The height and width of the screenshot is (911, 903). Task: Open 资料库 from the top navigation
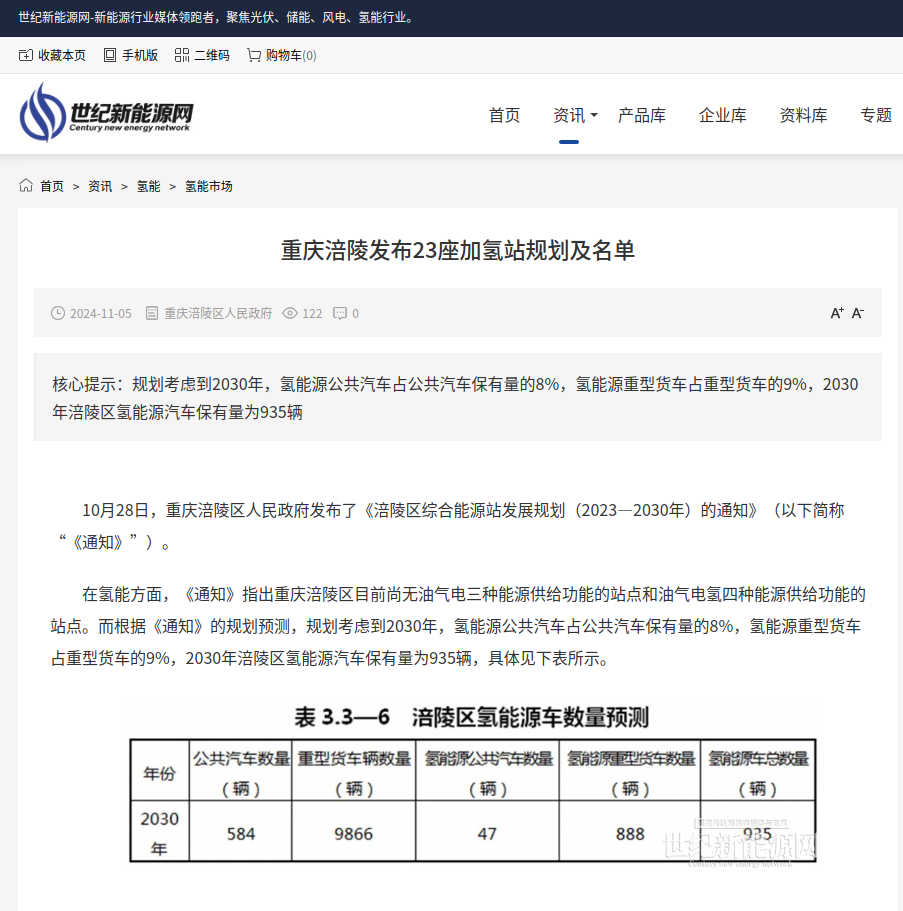(804, 115)
